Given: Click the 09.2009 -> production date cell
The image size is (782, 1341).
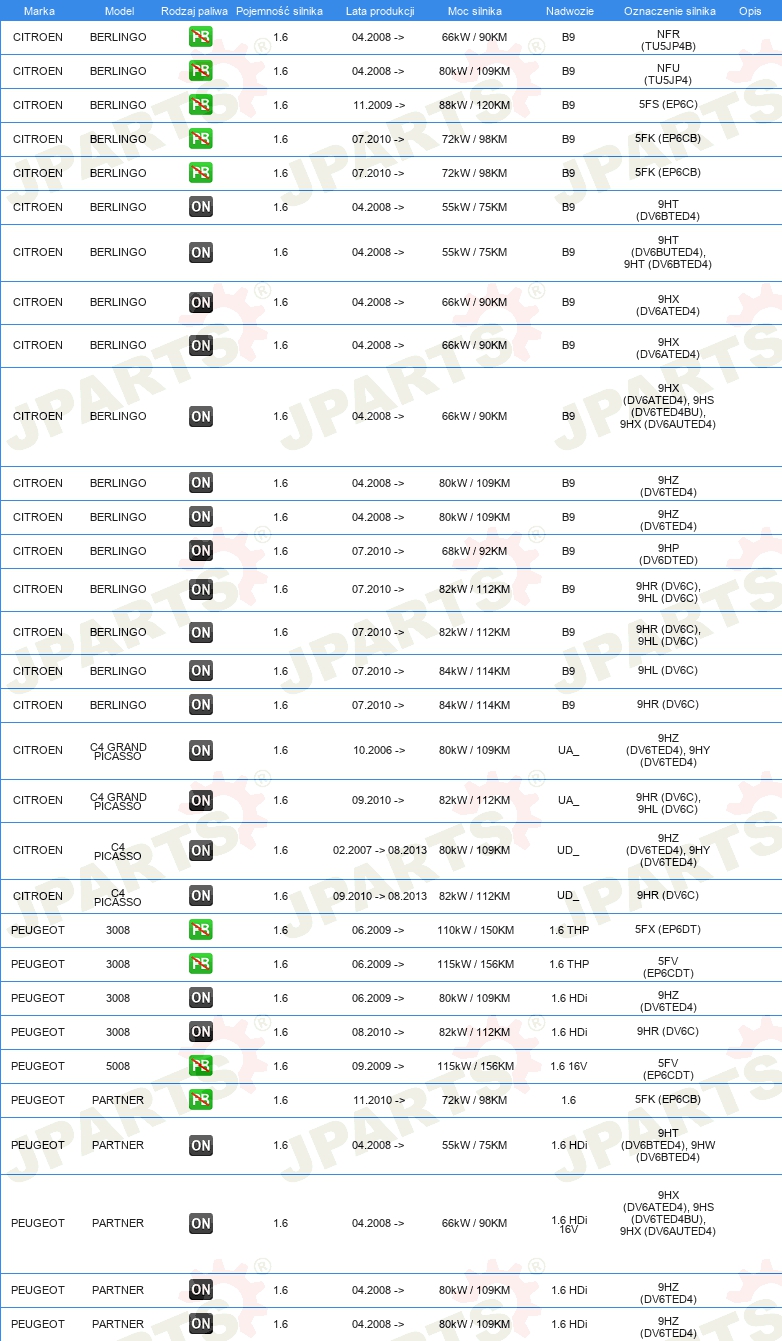Looking at the screenshot, I should pyautogui.click(x=378, y=1066).
